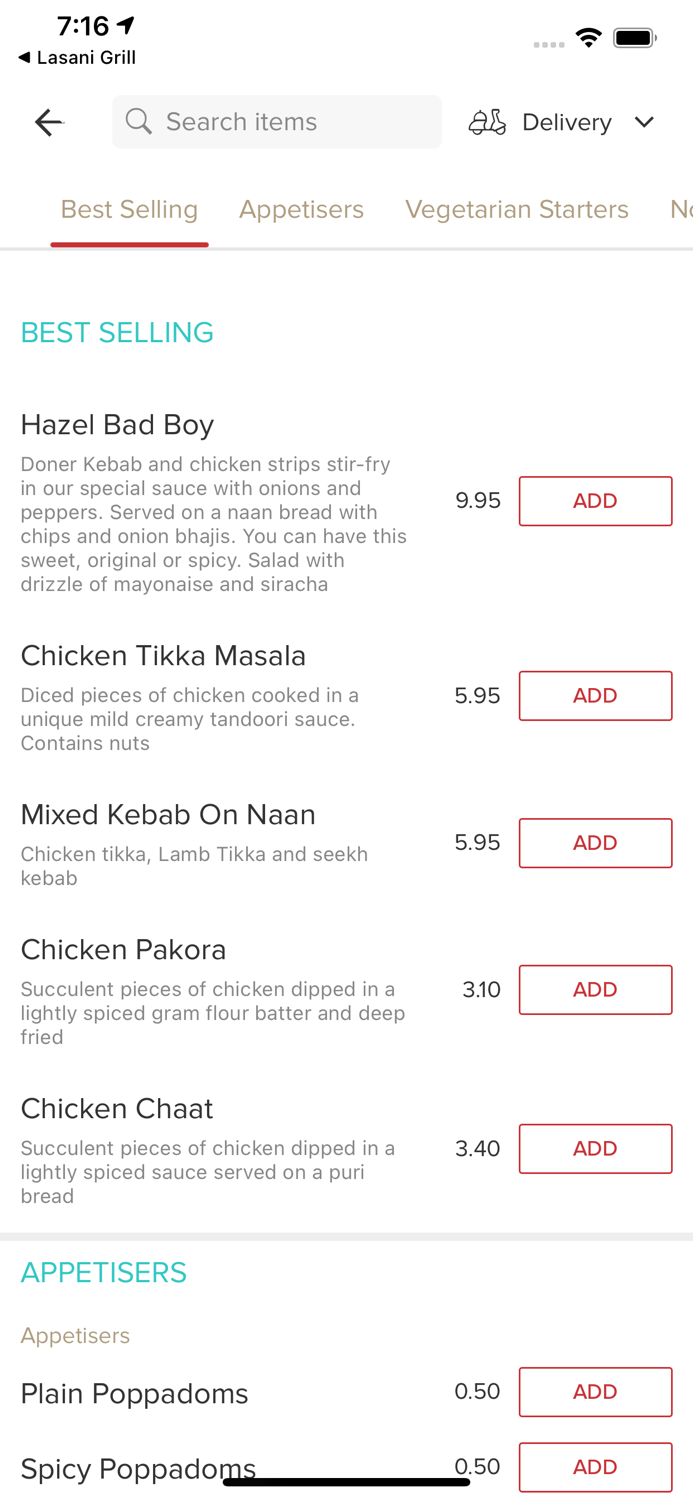Click the Search items field

[x=290, y=122]
